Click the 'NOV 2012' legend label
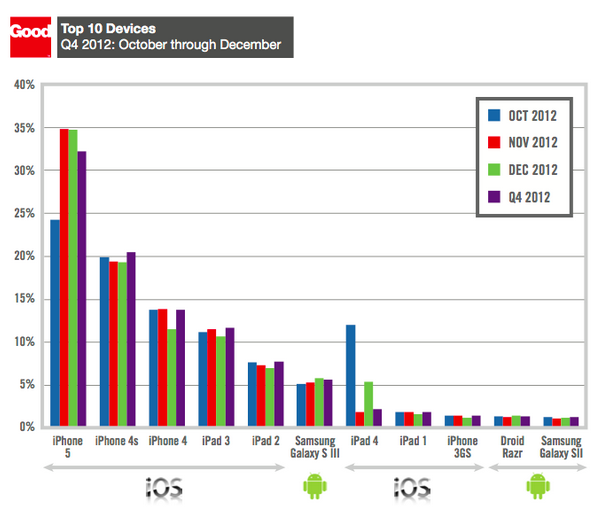 pos(533,142)
